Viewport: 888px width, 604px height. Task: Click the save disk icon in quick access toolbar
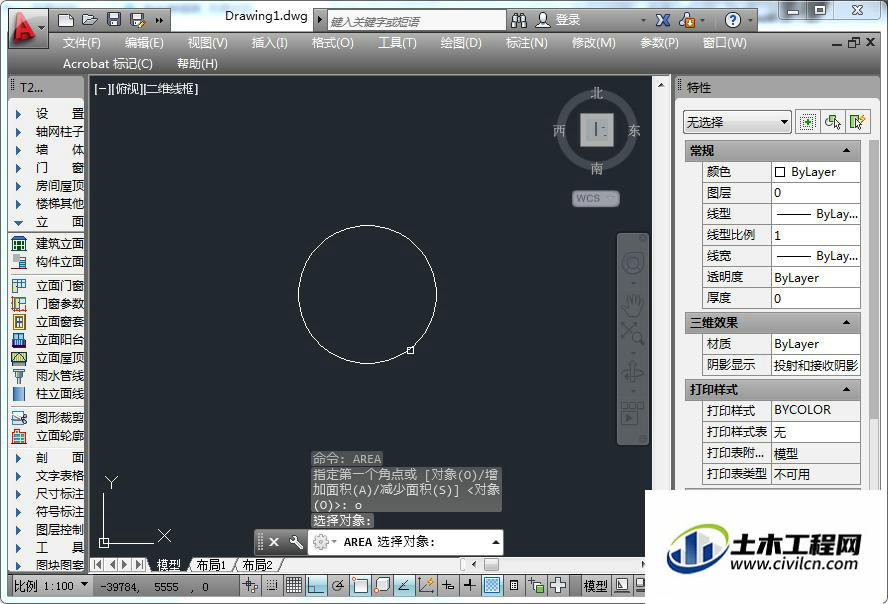pos(114,20)
